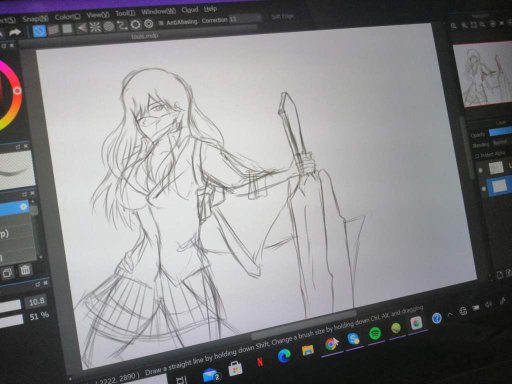The image size is (512, 384).
Task: Adjust the layer Opacity slider
Action: pyautogui.click(x=500, y=132)
